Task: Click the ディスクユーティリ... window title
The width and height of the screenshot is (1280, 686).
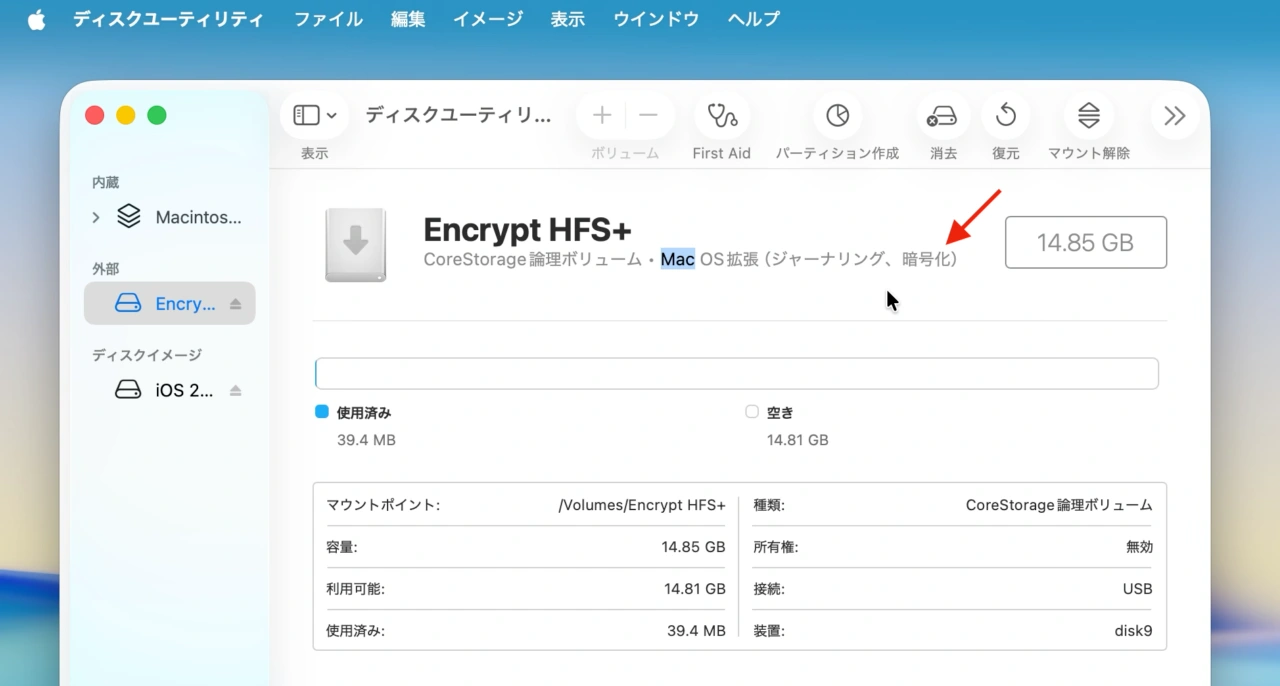Action: (x=458, y=115)
